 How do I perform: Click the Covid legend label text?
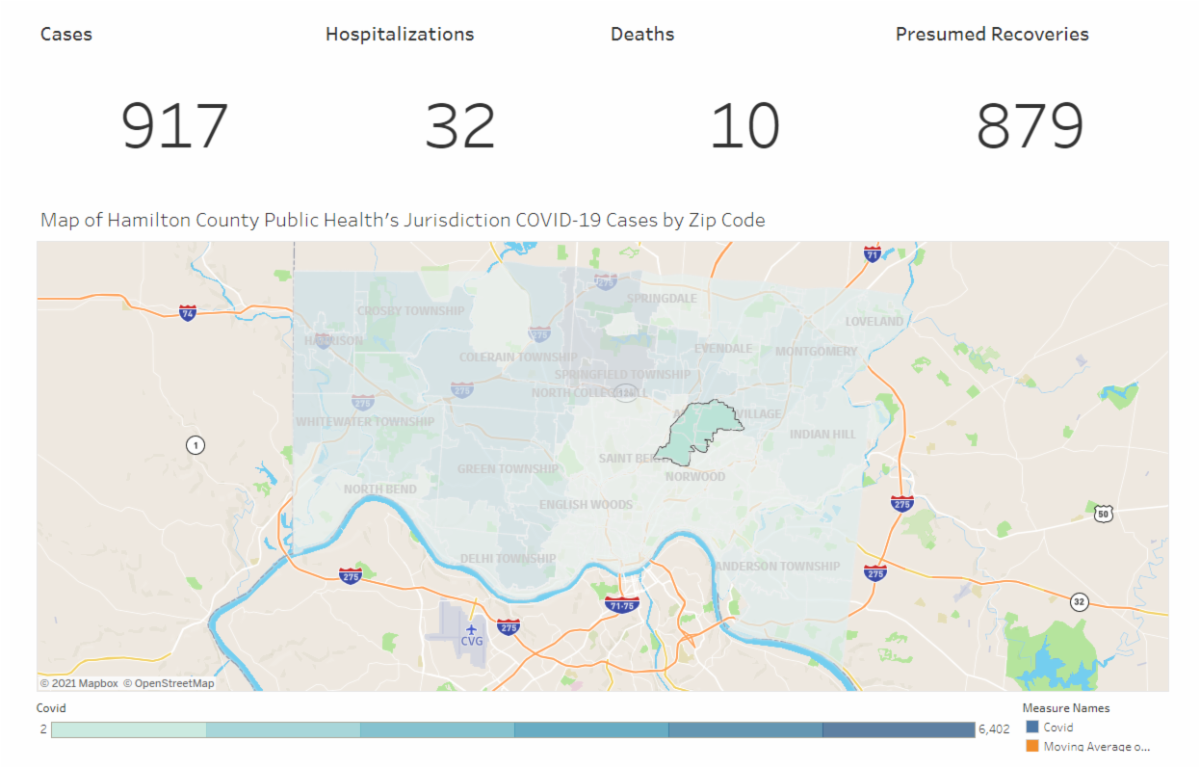pyautogui.click(x=1058, y=727)
